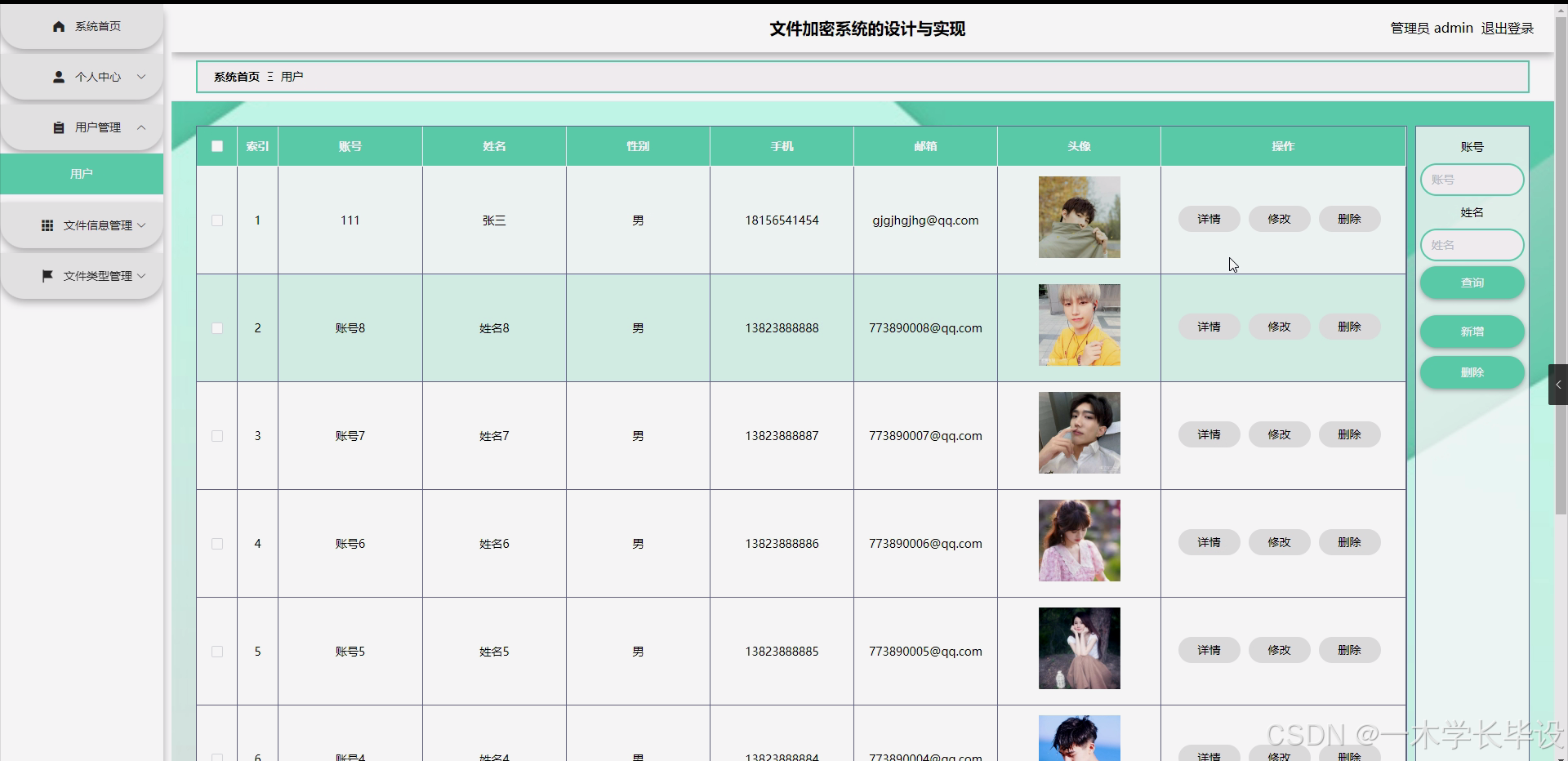1568x761 pixels.
Task: Check the row checkbox for 姓名5
Action: click(x=216, y=652)
